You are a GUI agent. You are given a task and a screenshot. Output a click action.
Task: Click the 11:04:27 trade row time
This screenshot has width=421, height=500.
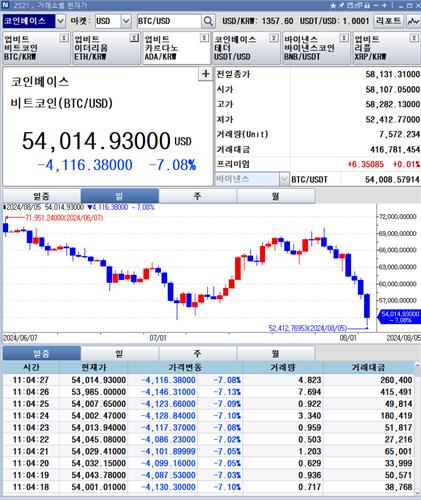point(31,380)
